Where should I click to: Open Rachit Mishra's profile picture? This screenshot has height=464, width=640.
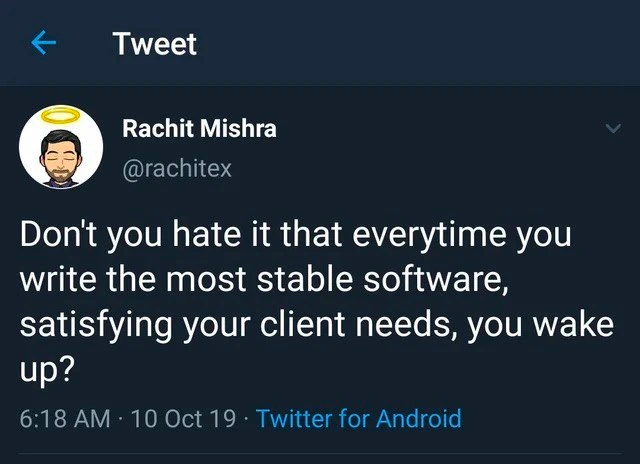click(x=61, y=148)
